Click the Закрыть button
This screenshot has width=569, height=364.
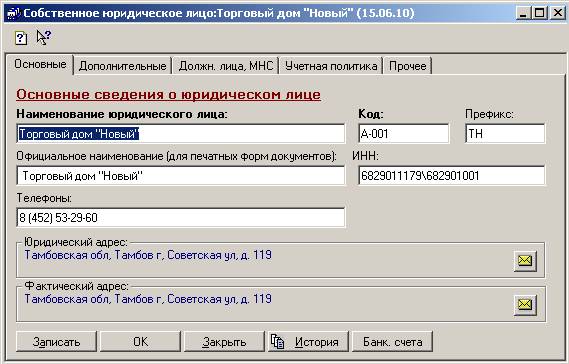[x=224, y=341]
